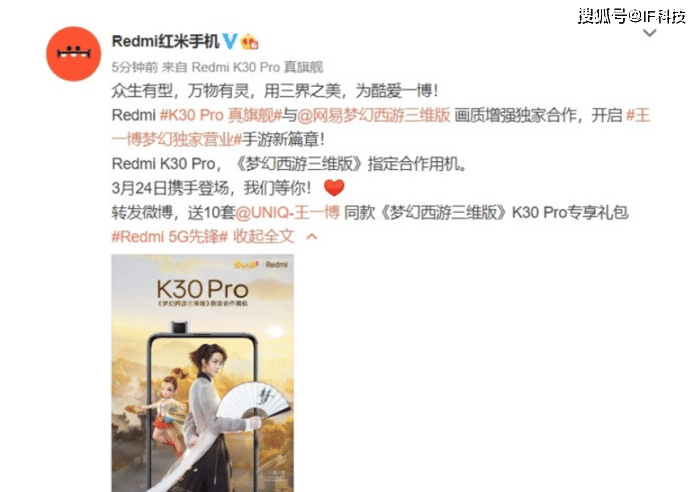This screenshot has width=700, height=492.
Task: Click the 5分钟前 post timestamp
Action: pyautogui.click(x=134, y=67)
